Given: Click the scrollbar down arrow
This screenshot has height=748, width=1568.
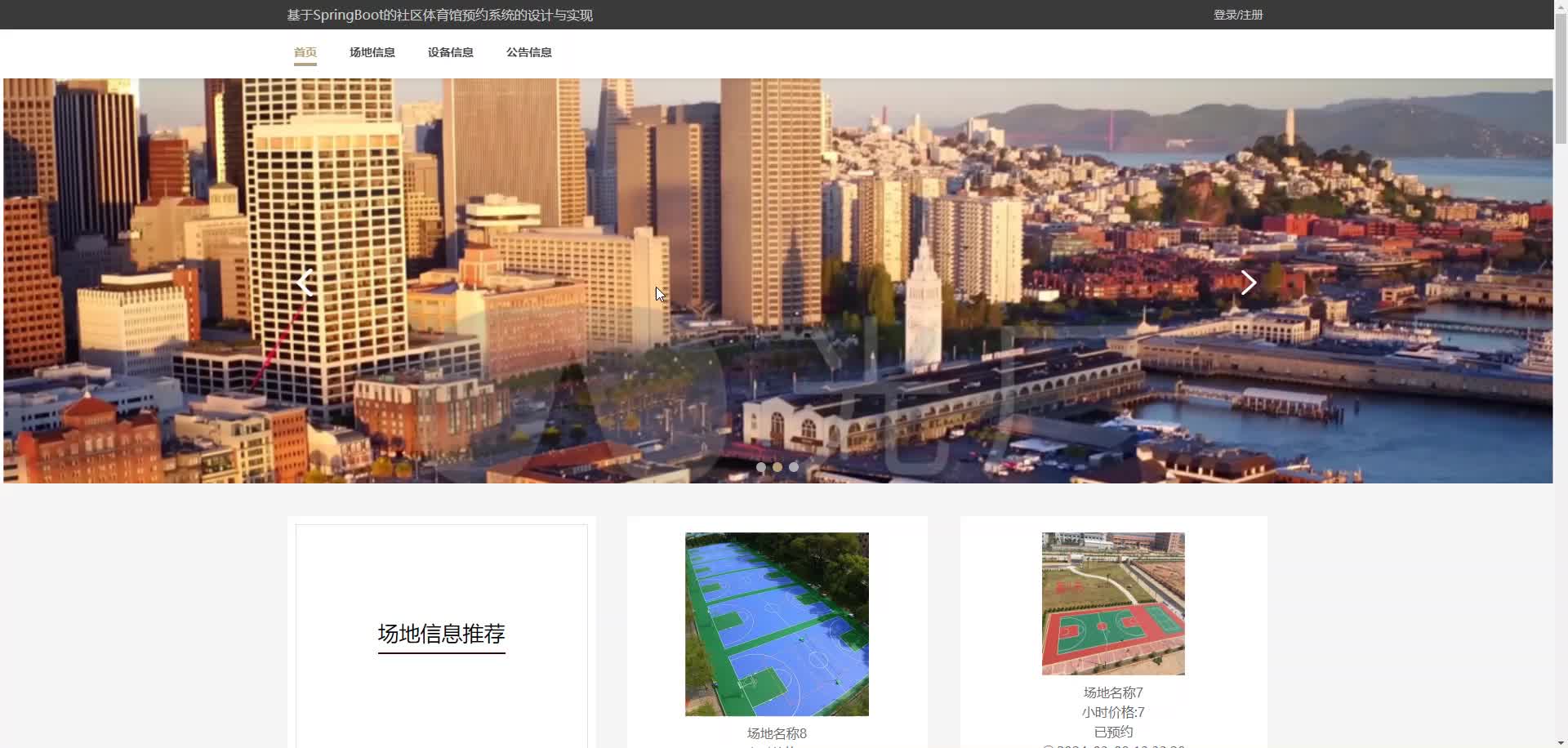Looking at the screenshot, I should point(1561,742).
